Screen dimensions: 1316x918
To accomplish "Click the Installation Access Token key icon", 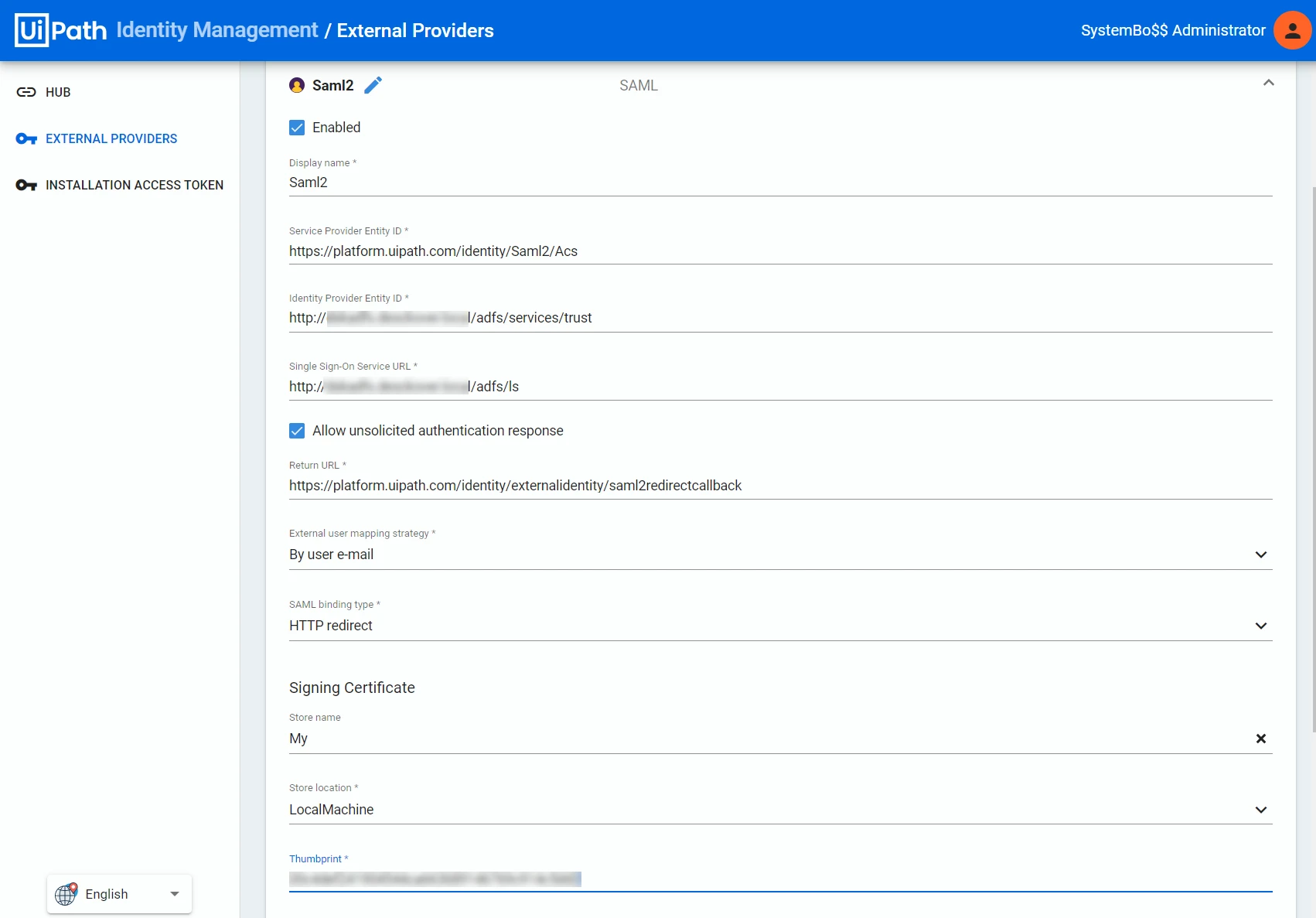I will point(26,185).
